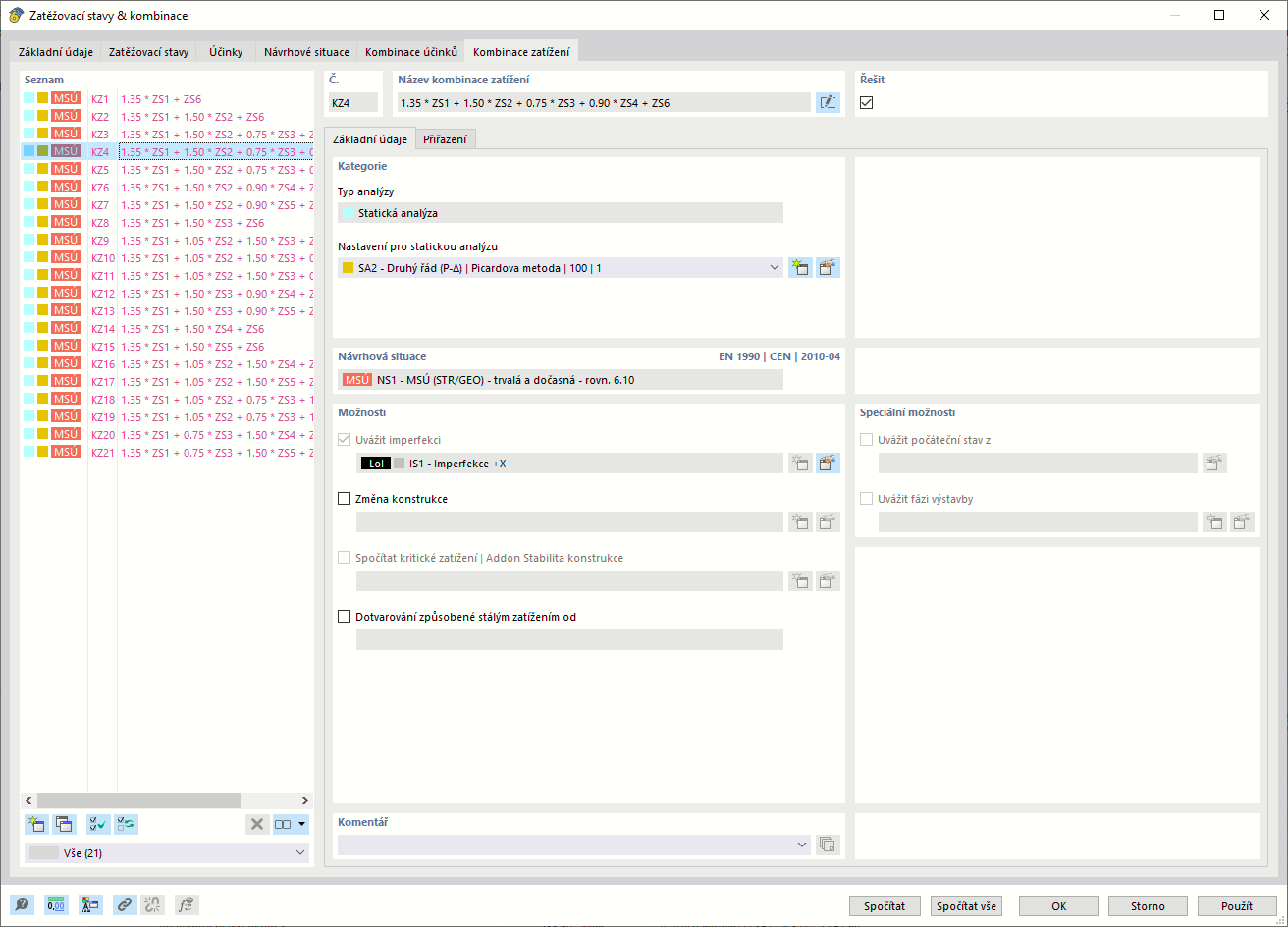Select the KZ14 combination row in the list
This screenshot has width=1288, height=927.
(x=167, y=329)
